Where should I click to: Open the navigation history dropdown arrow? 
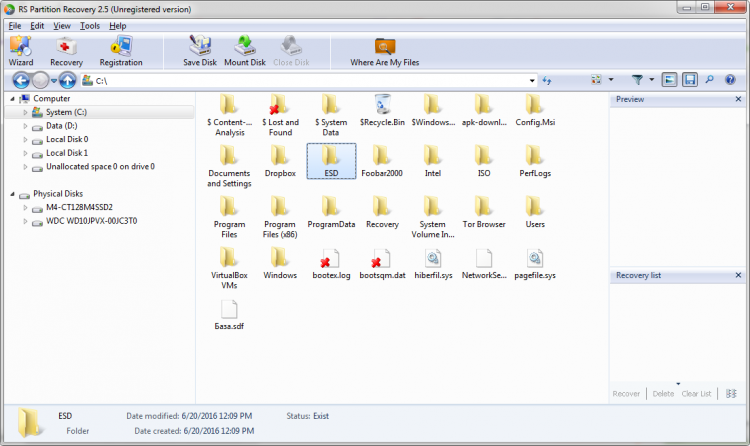pos(54,80)
